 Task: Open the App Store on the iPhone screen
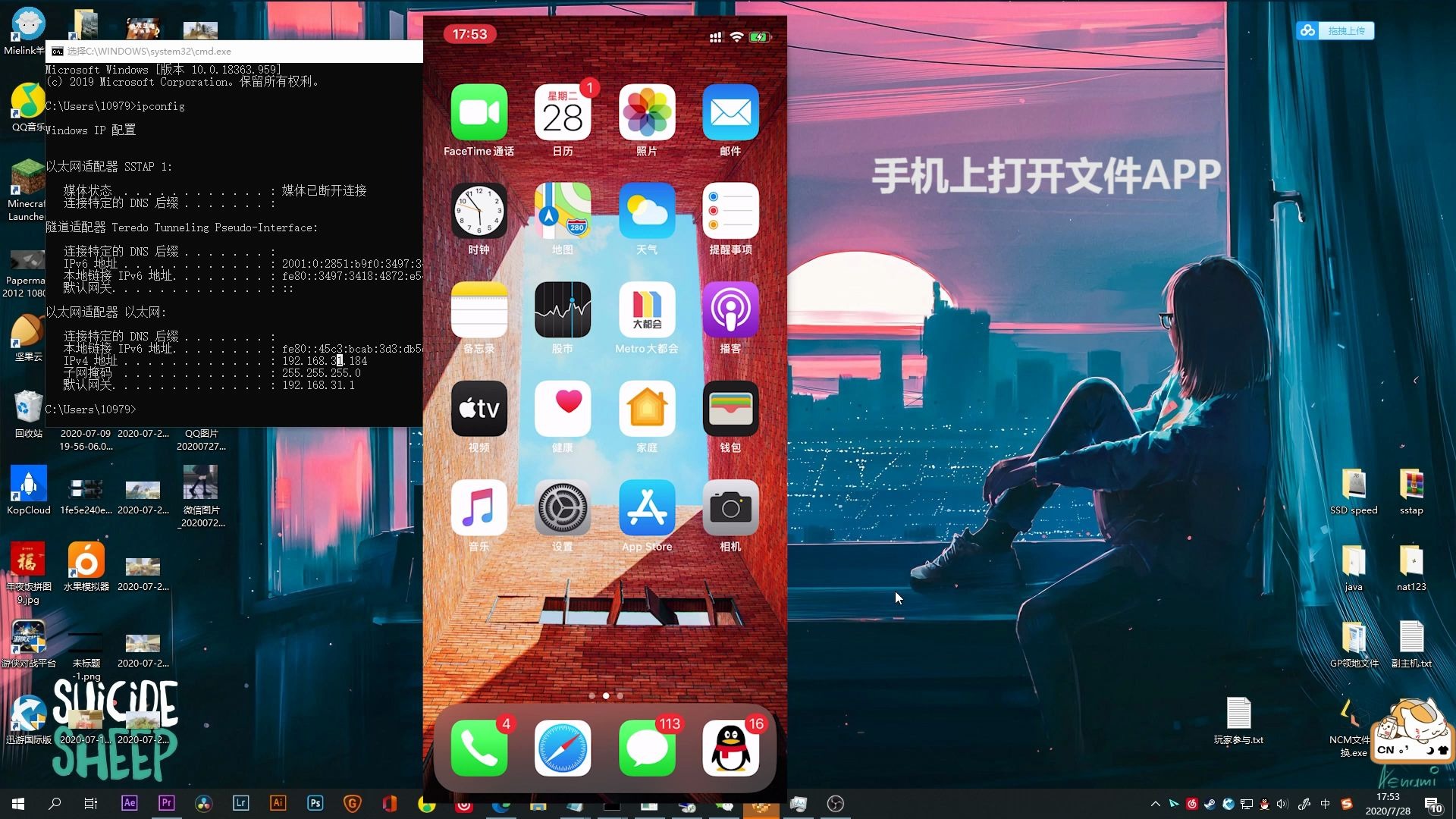[x=647, y=508]
